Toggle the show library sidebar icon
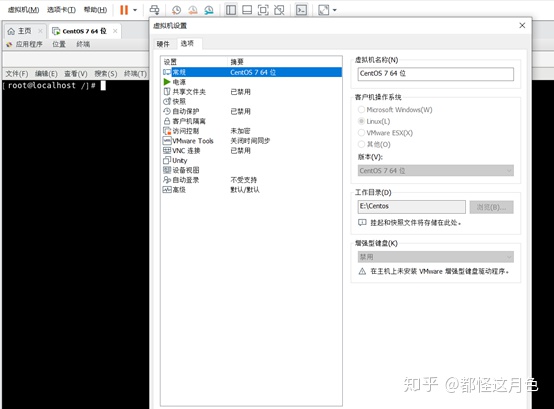The width and height of the screenshot is (554, 409). 231,10
